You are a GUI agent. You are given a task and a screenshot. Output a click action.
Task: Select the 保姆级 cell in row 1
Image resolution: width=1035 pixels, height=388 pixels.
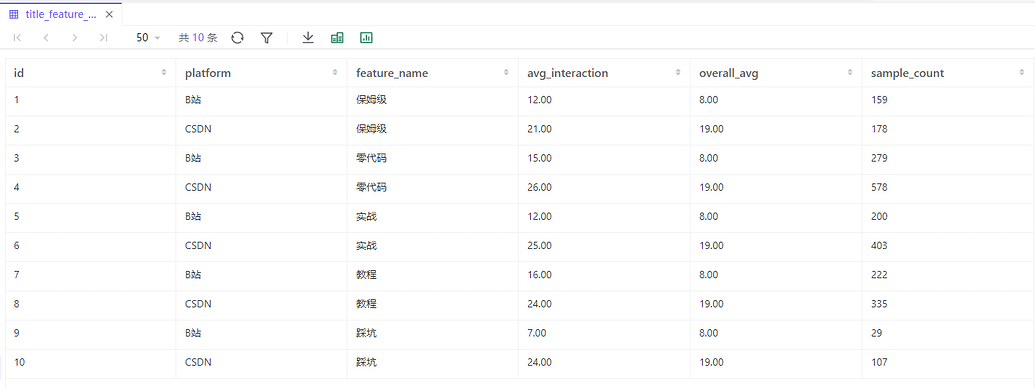point(433,100)
